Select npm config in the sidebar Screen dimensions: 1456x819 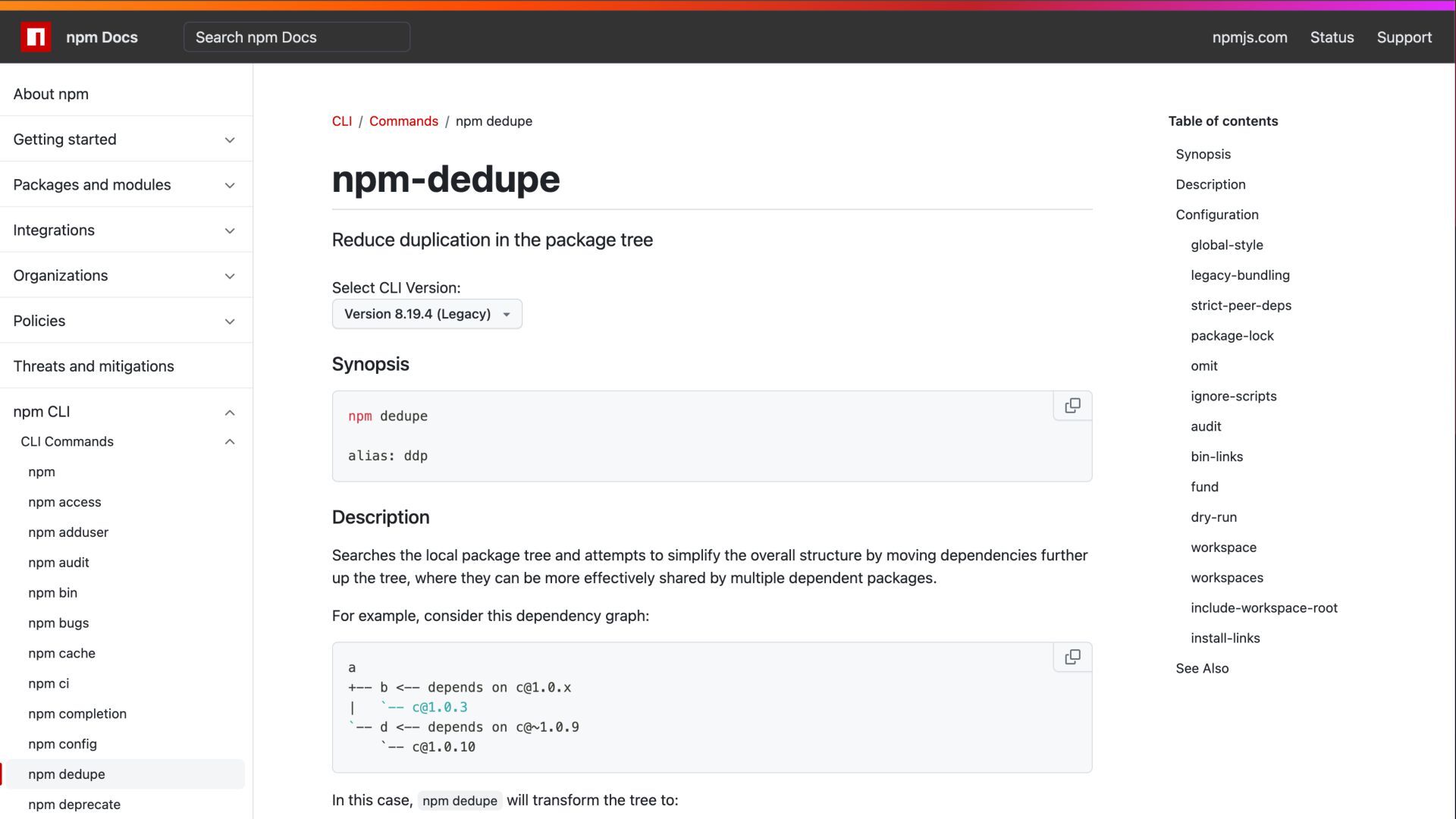(62, 744)
